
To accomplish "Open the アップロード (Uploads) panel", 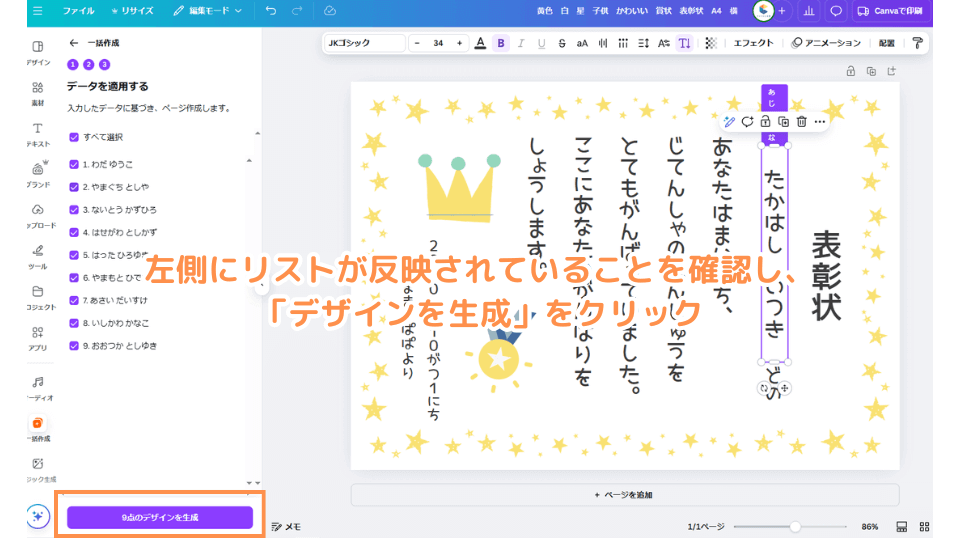I will [x=37, y=216].
